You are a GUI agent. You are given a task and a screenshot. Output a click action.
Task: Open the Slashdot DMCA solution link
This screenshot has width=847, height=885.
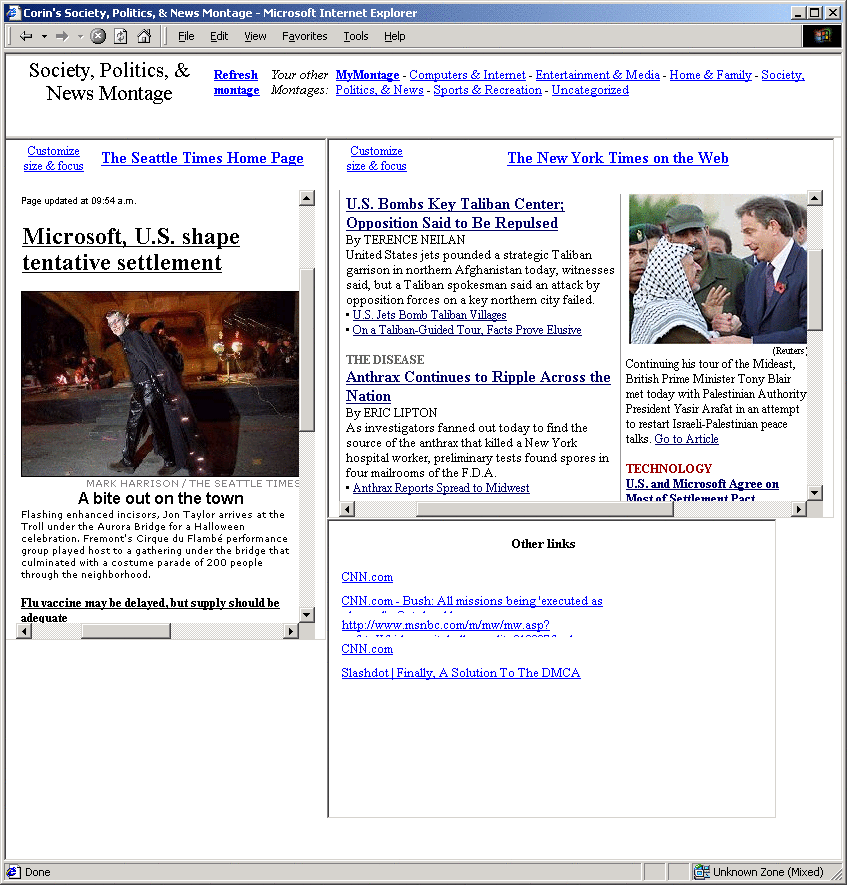460,673
